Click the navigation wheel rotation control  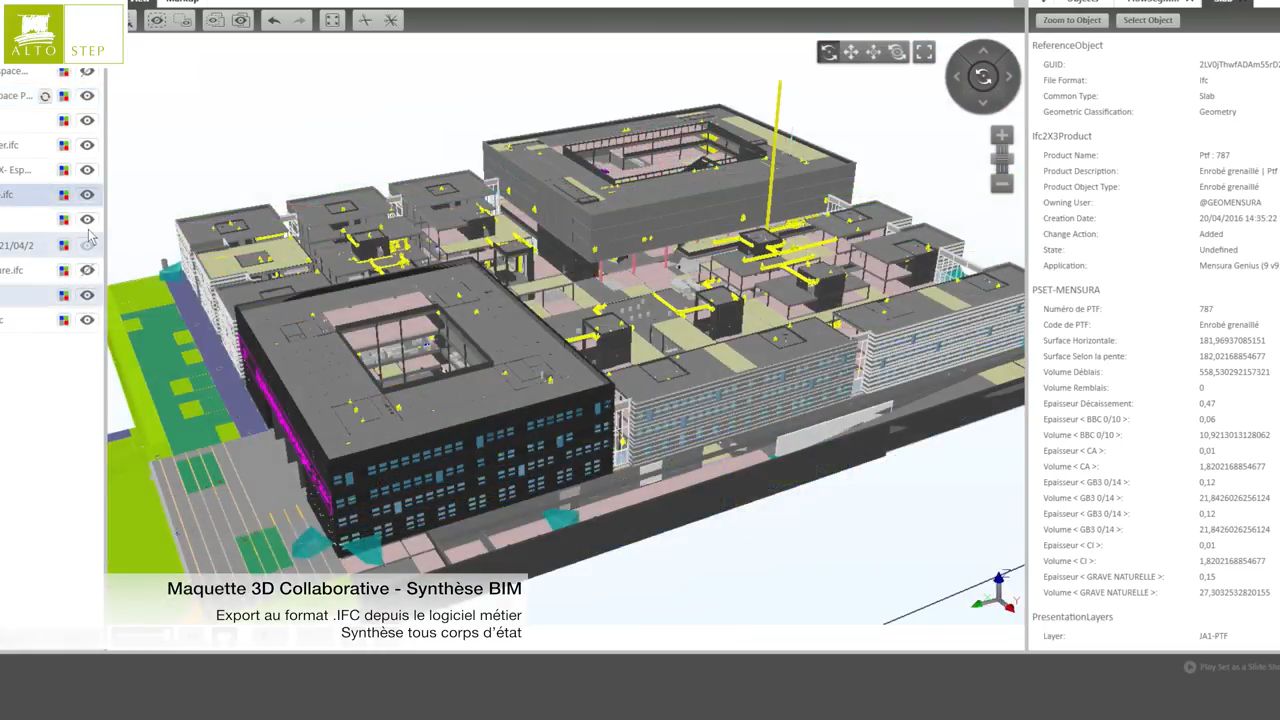[x=983, y=77]
